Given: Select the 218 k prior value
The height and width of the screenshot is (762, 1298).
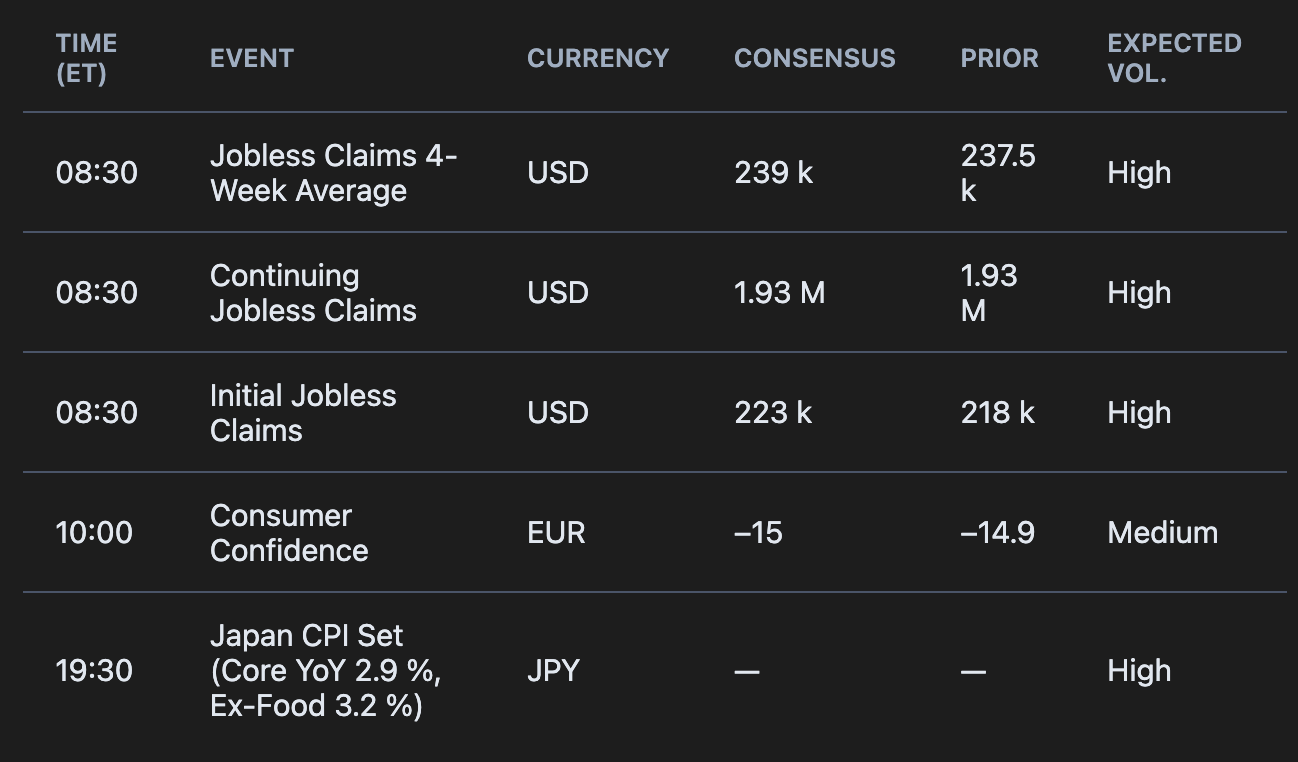Looking at the screenshot, I should click(997, 413).
